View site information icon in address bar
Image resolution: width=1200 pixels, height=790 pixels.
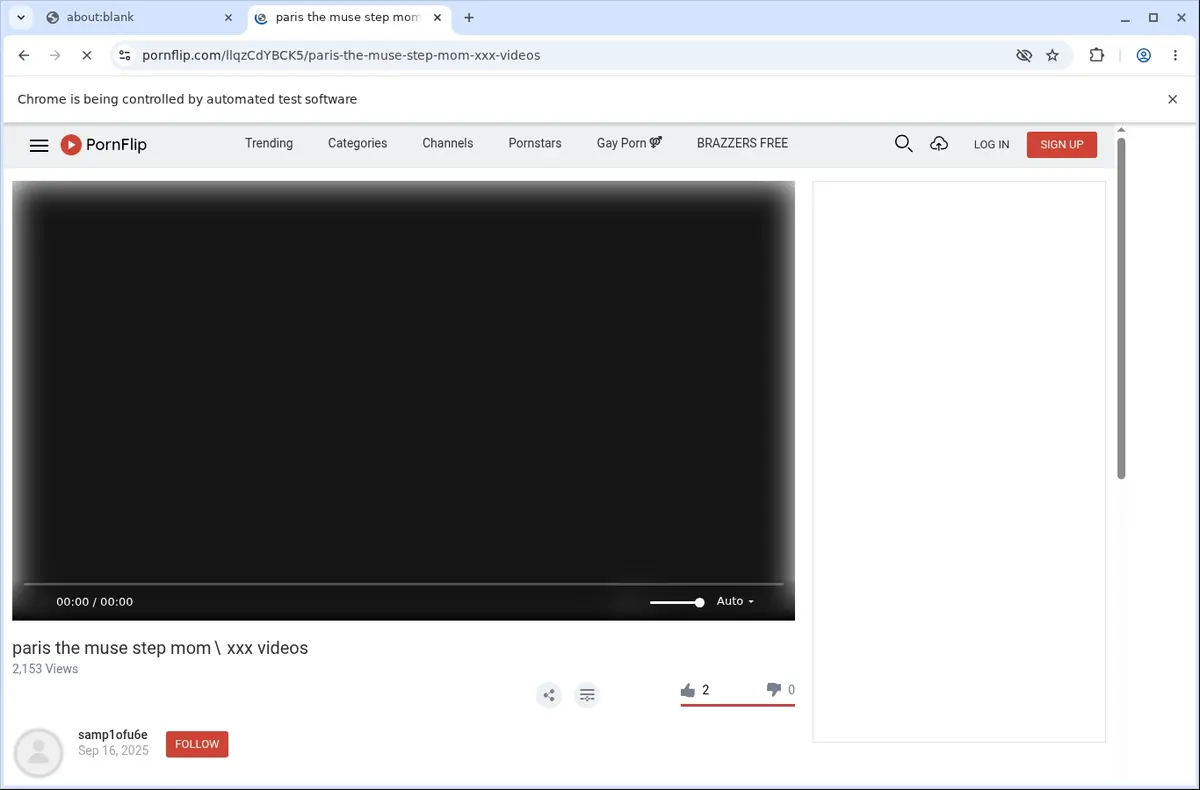tap(124, 56)
